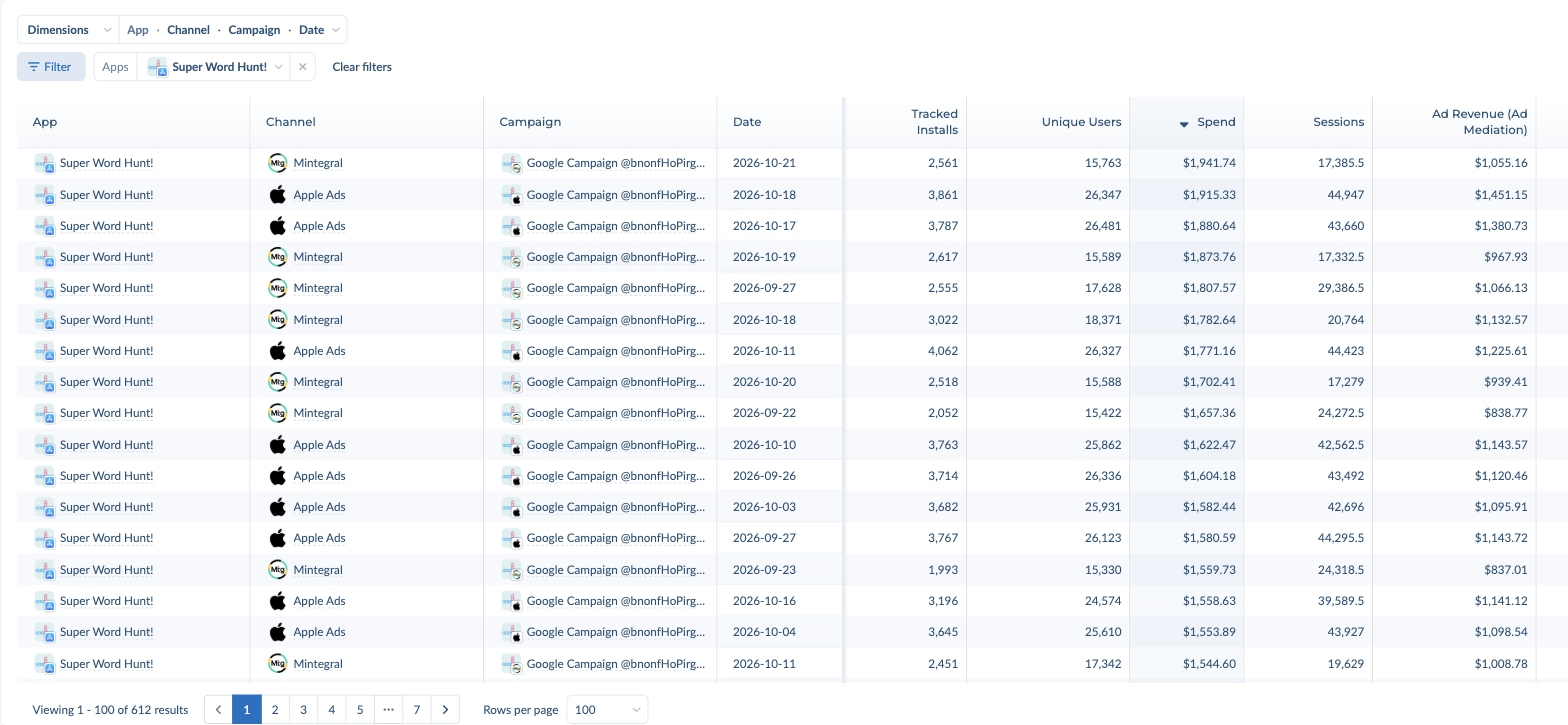Click the date 2026-10-11 in the Mintegral row
The height and width of the screenshot is (725, 1568).
764,664
